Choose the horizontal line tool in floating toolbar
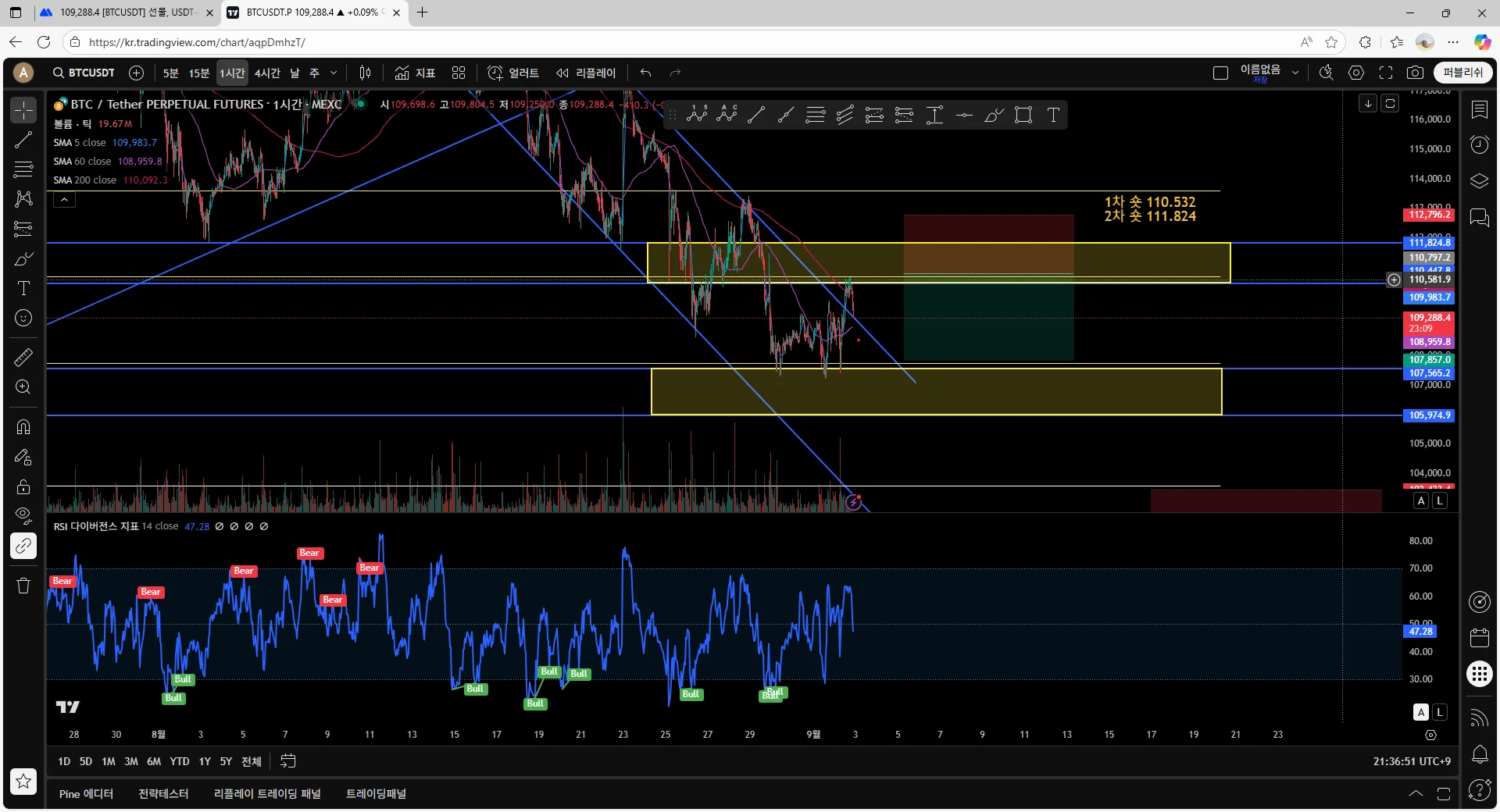 click(x=964, y=115)
